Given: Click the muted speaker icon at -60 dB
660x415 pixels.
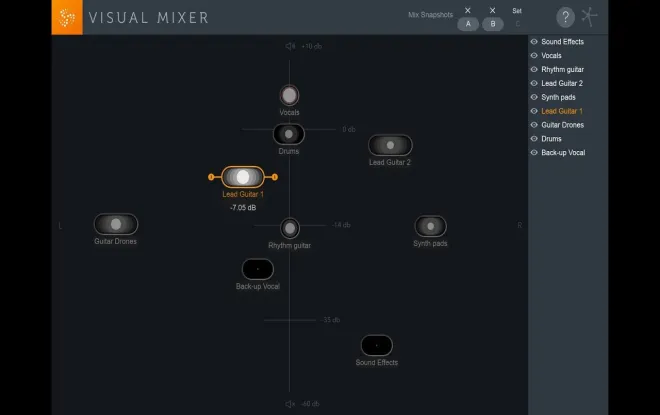Looking at the screenshot, I should pos(290,404).
